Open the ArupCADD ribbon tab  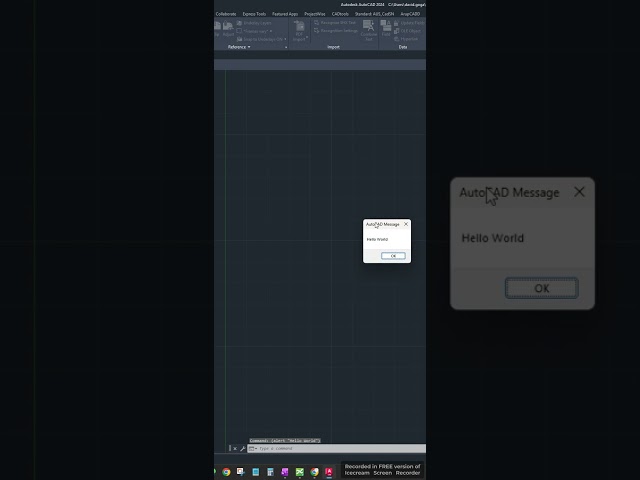click(410, 14)
